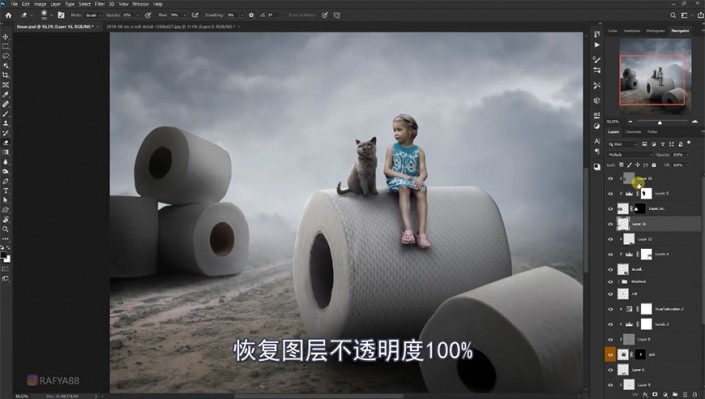The width and height of the screenshot is (705, 399).
Task: Open the Histogram panel tab
Action: (x=655, y=31)
